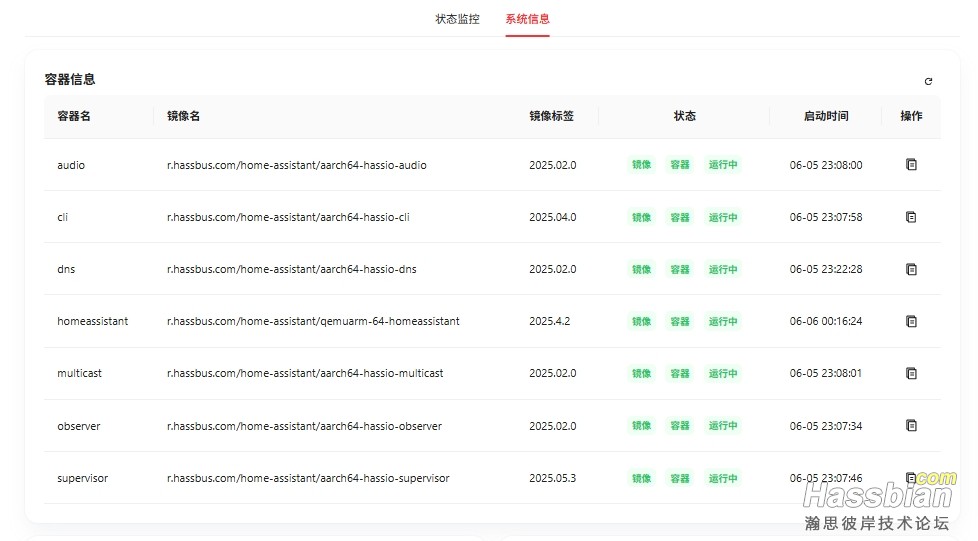Screen dimensions: 978x541
Task: Click the 镜像 tag in observer row
Action: tap(641, 426)
